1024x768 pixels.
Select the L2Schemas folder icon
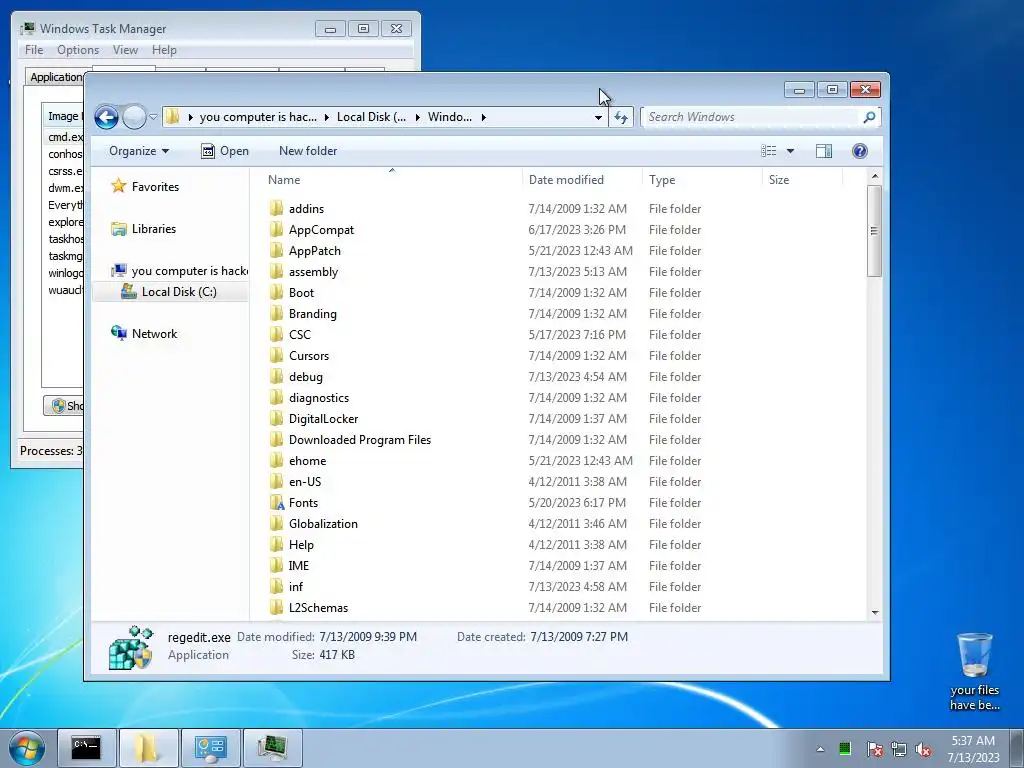click(277, 607)
